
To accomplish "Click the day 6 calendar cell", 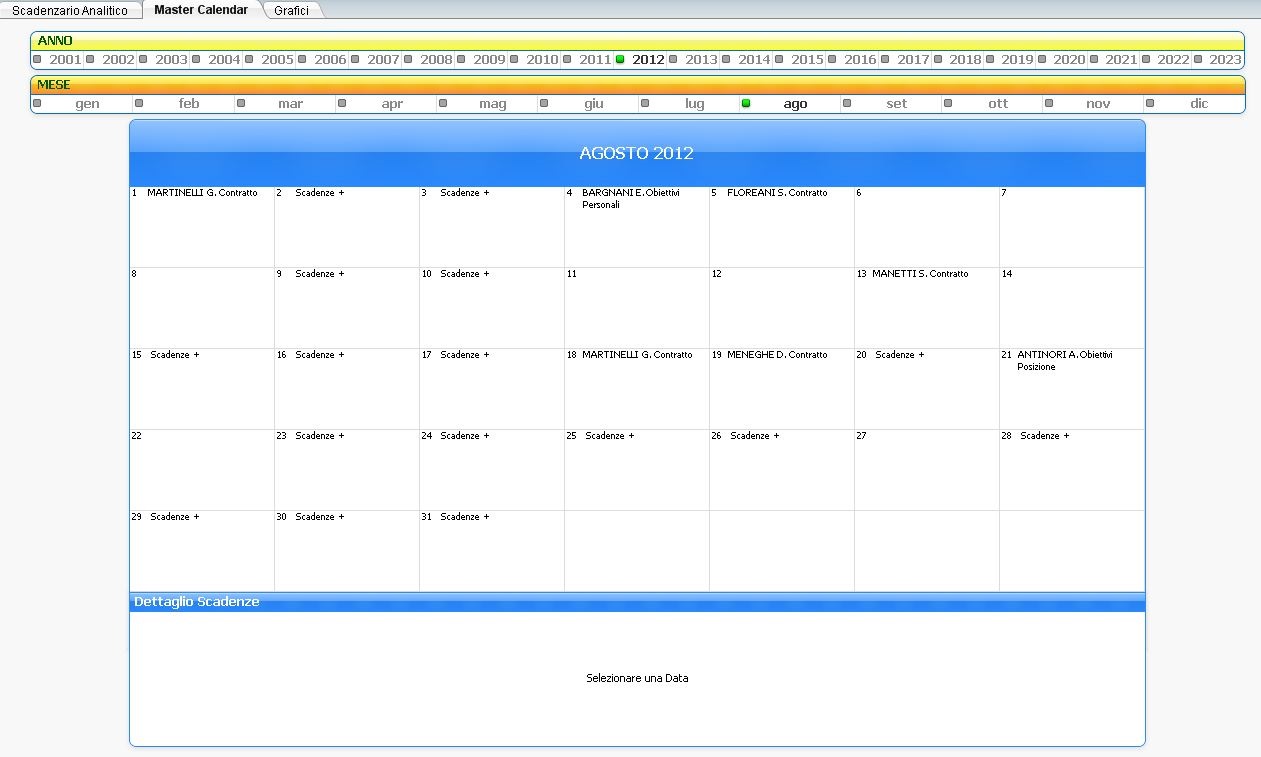I will coord(927,227).
